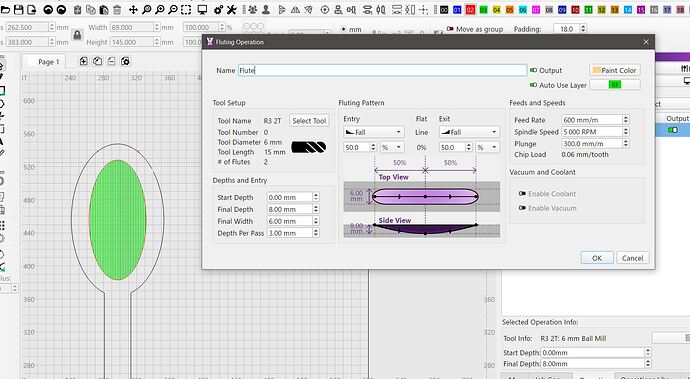
Task: Click the clipboard Paste icon in toolbar
Action: 104,9
